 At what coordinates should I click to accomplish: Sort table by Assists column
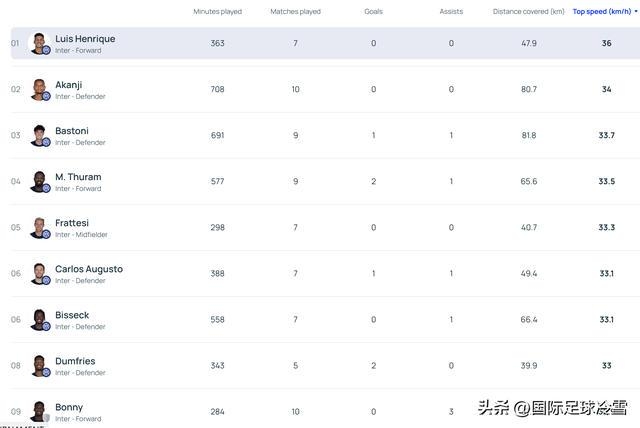451,12
